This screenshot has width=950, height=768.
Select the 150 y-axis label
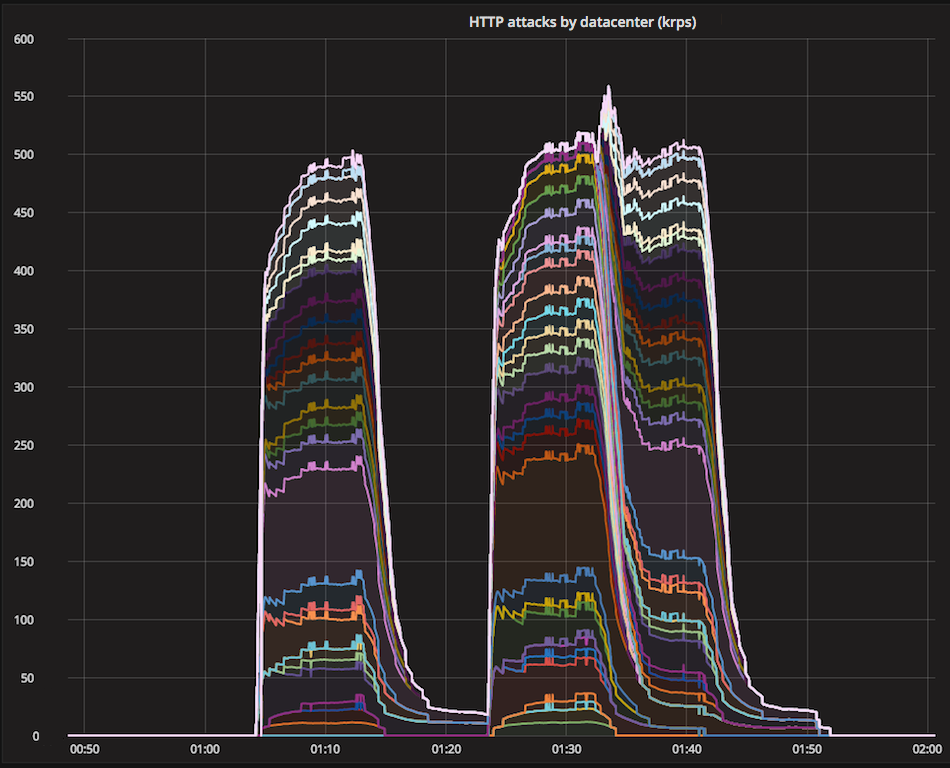tap(24, 561)
